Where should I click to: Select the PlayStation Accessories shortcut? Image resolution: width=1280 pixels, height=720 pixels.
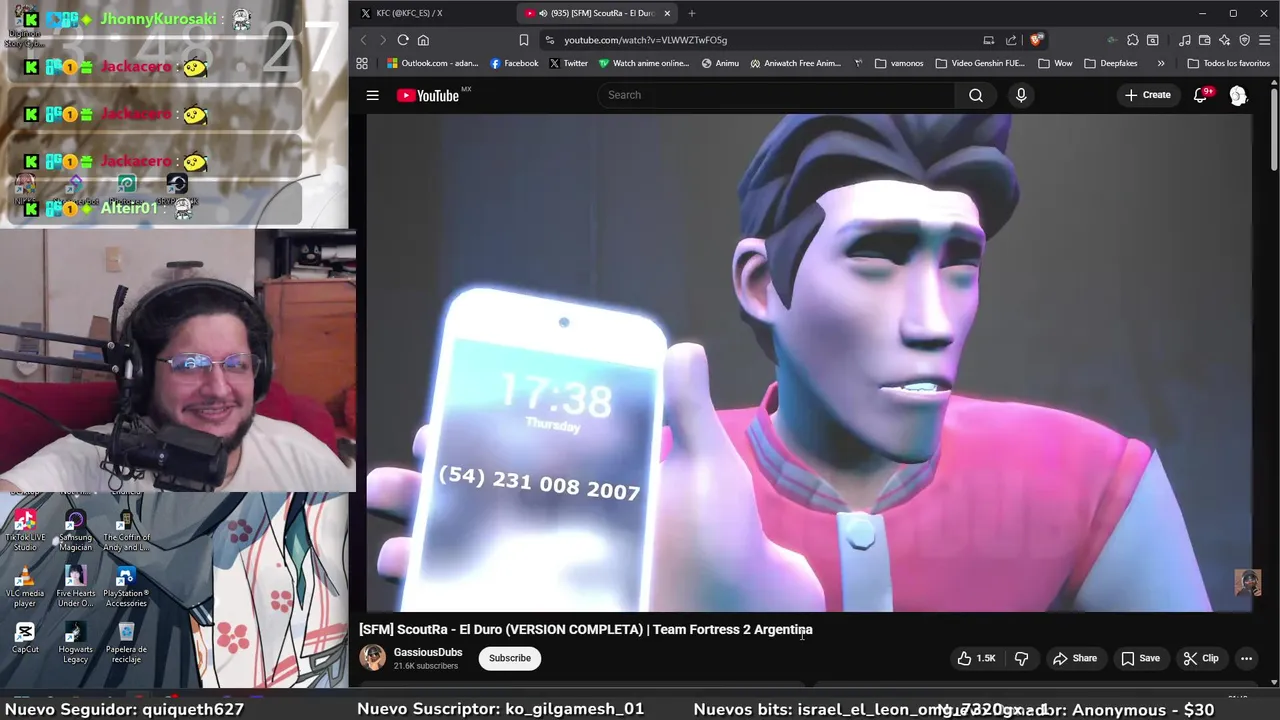126,587
